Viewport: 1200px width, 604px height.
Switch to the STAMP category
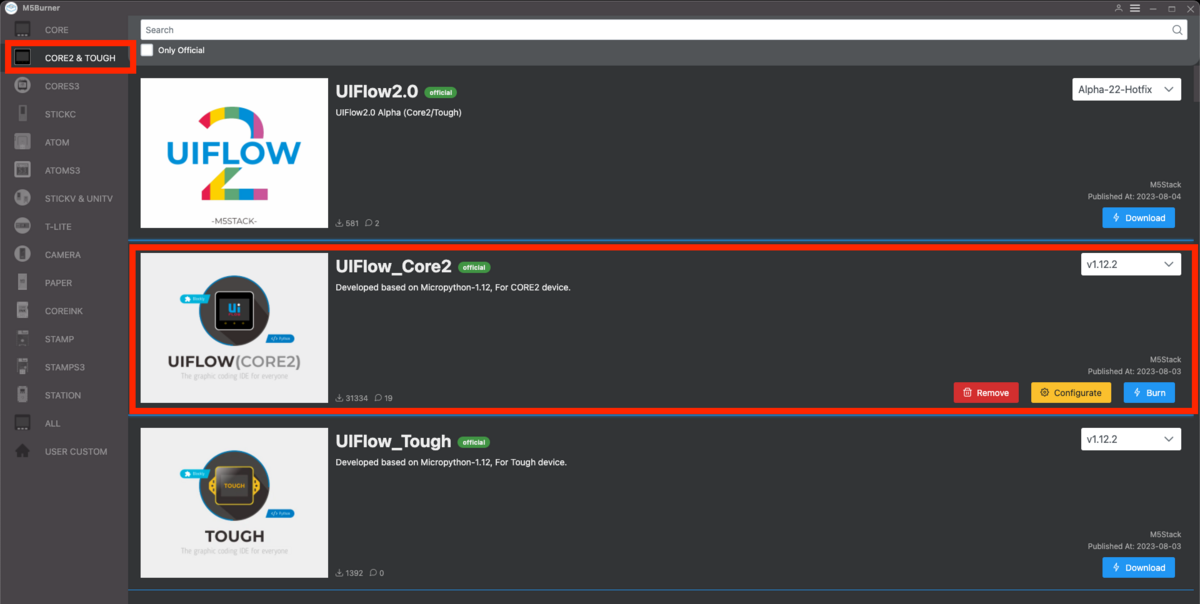(x=64, y=339)
